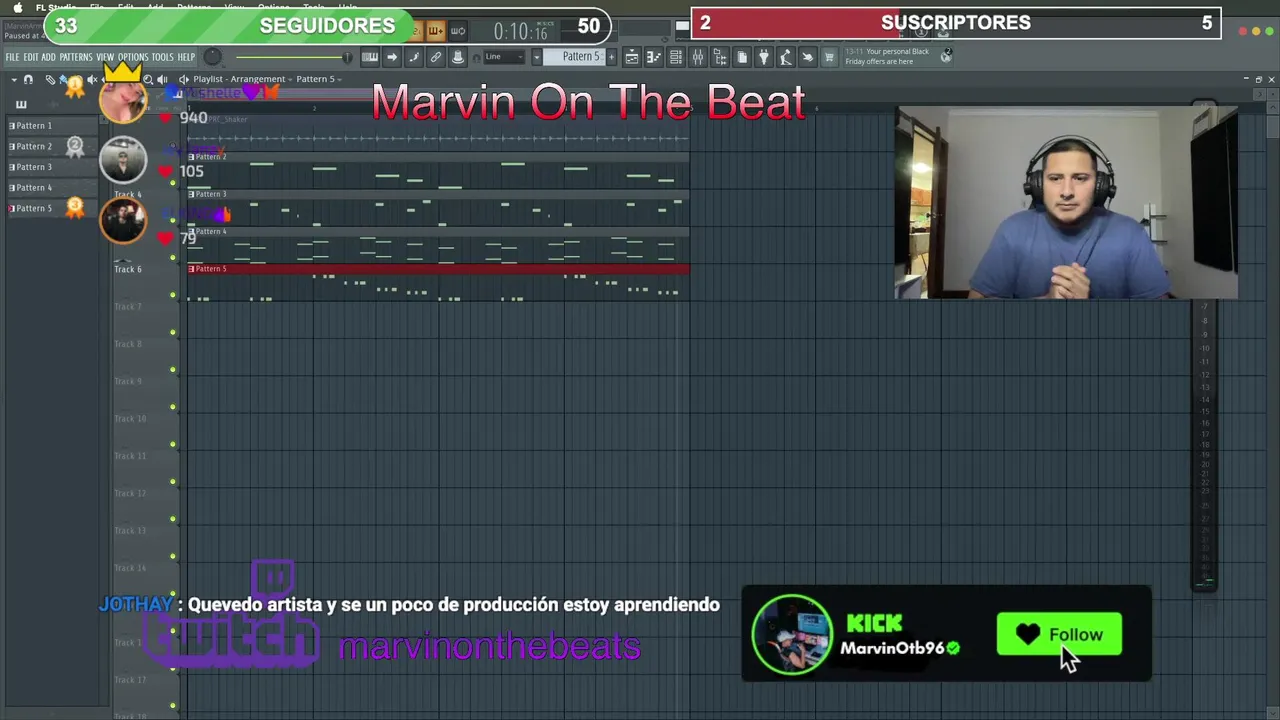Select the red Pattern 5 clip header
The height and width of the screenshot is (720, 1280).
pyautogui.click(x=438, y=269)
